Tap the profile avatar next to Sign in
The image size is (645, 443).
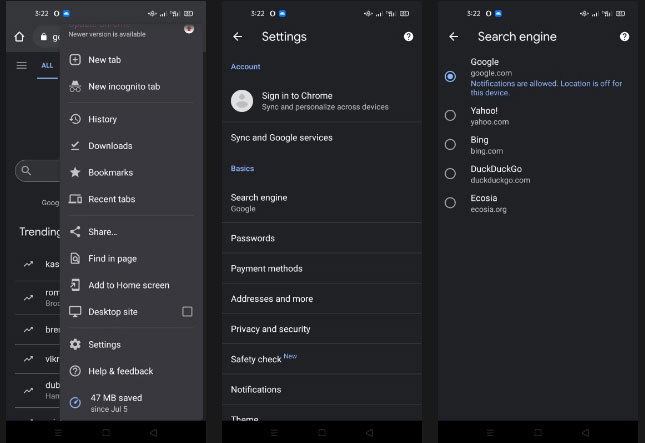(242, 101)
